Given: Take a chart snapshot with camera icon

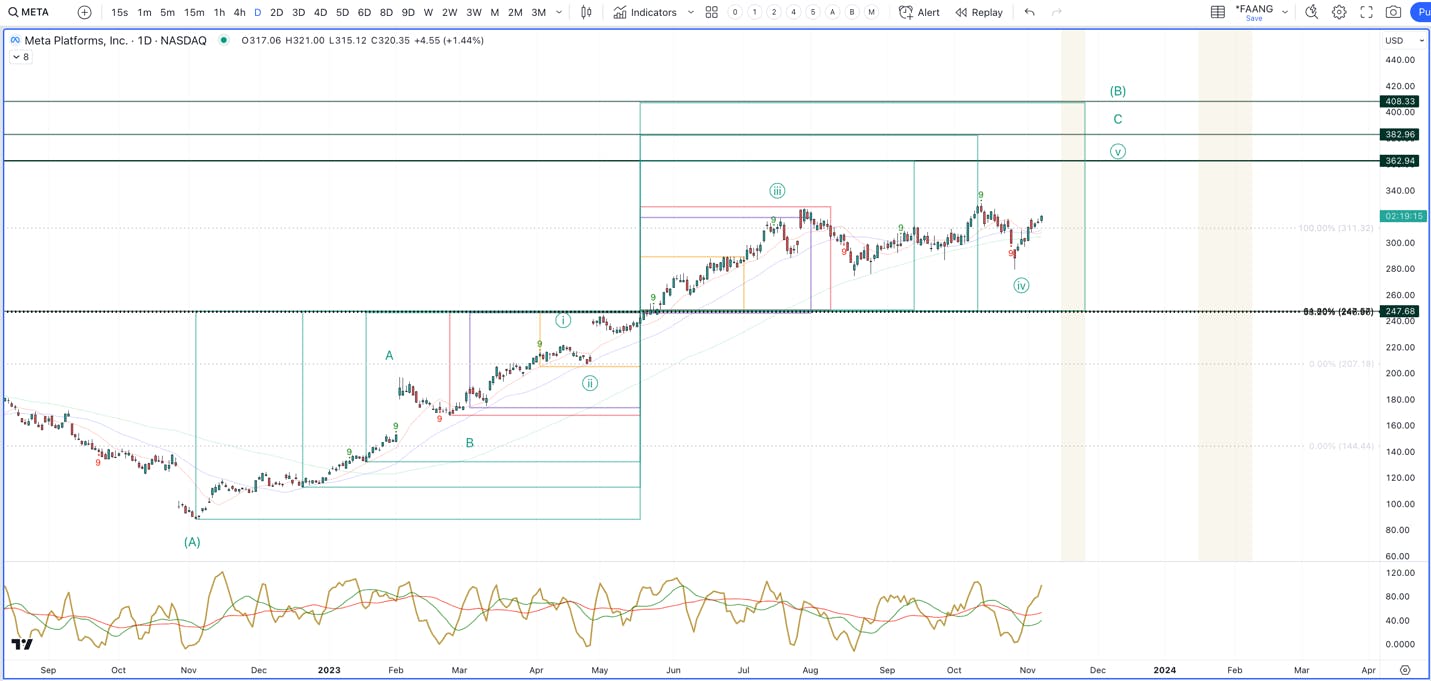Looking at the screenshot, I should coord(1393,12).
